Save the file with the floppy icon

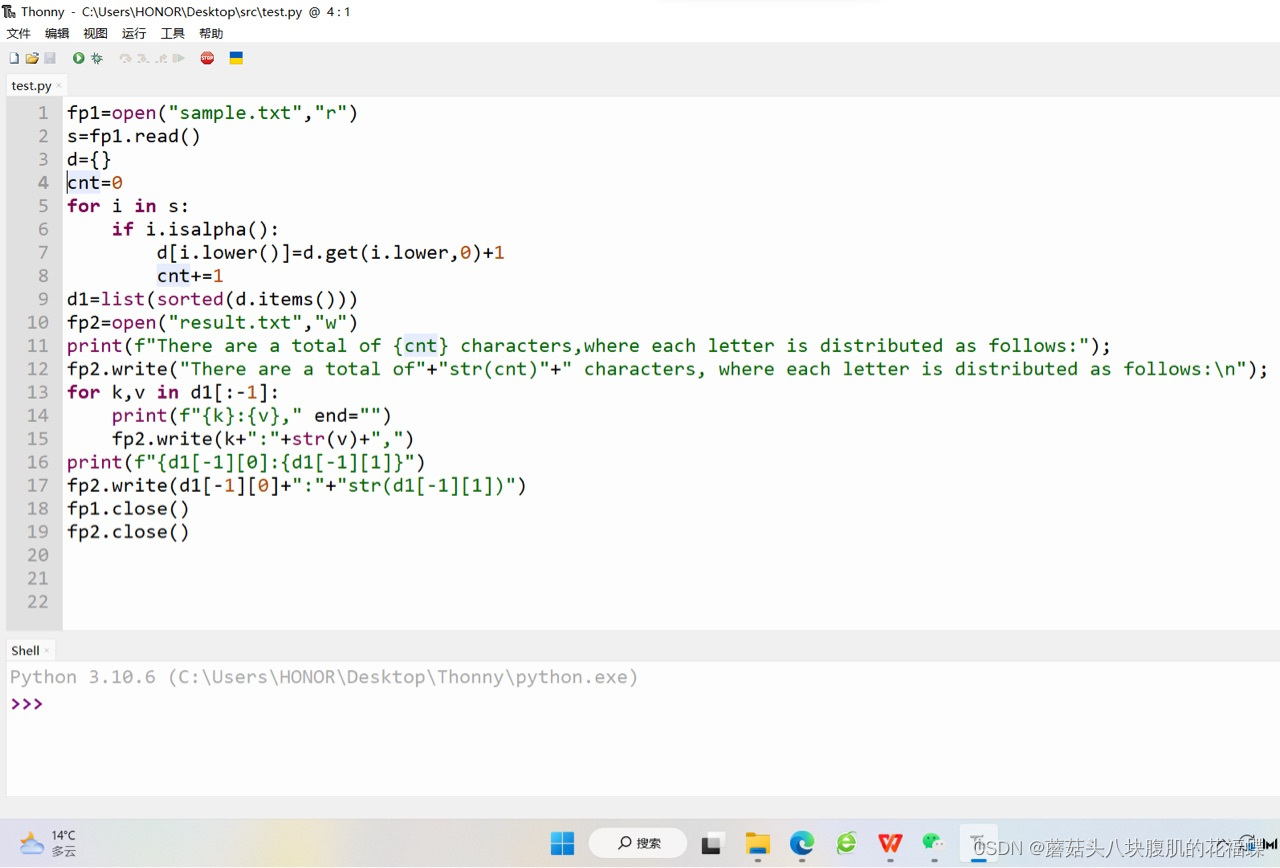(50, 58)
